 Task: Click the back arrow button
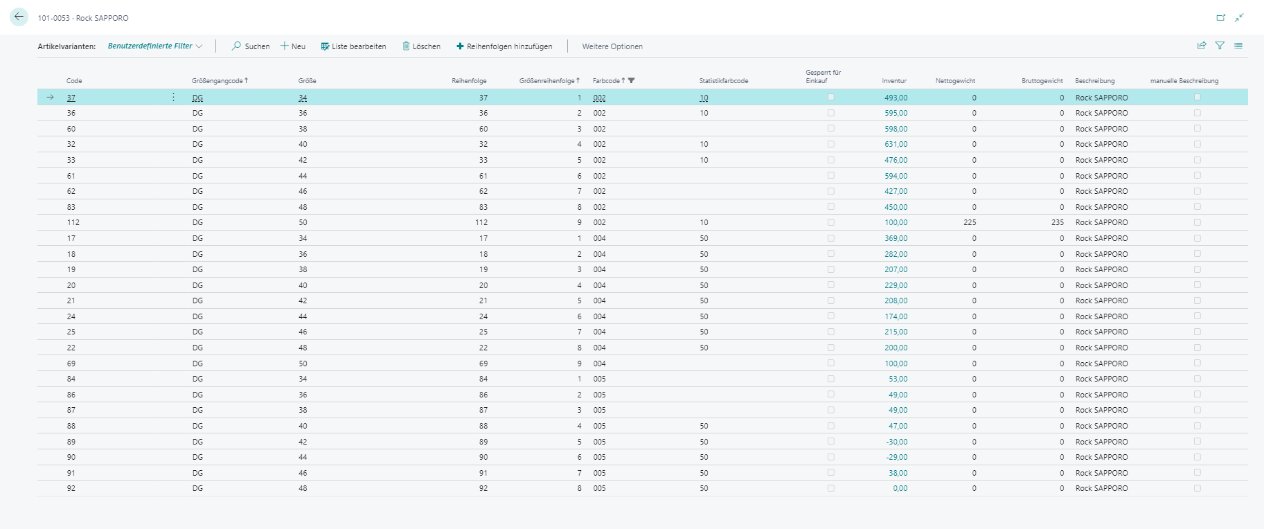[18, 17]
